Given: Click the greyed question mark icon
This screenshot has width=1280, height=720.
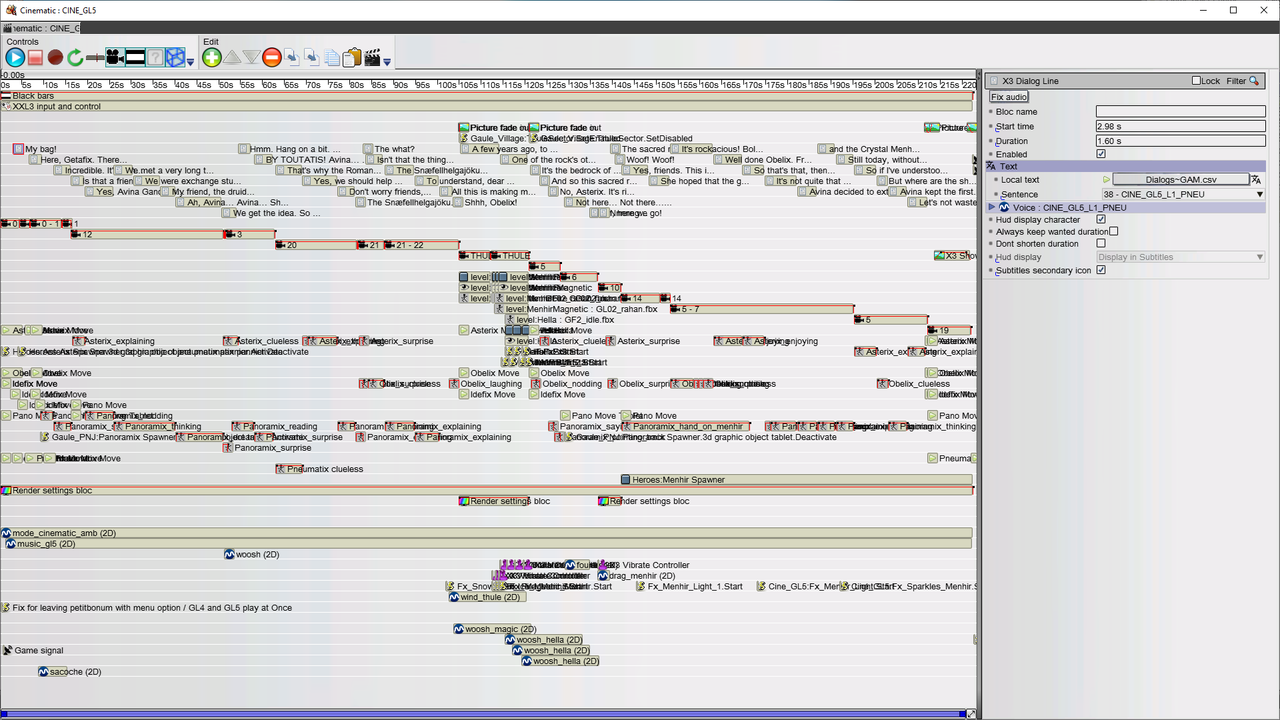Looking at the screenshot, I should (155, 58).
